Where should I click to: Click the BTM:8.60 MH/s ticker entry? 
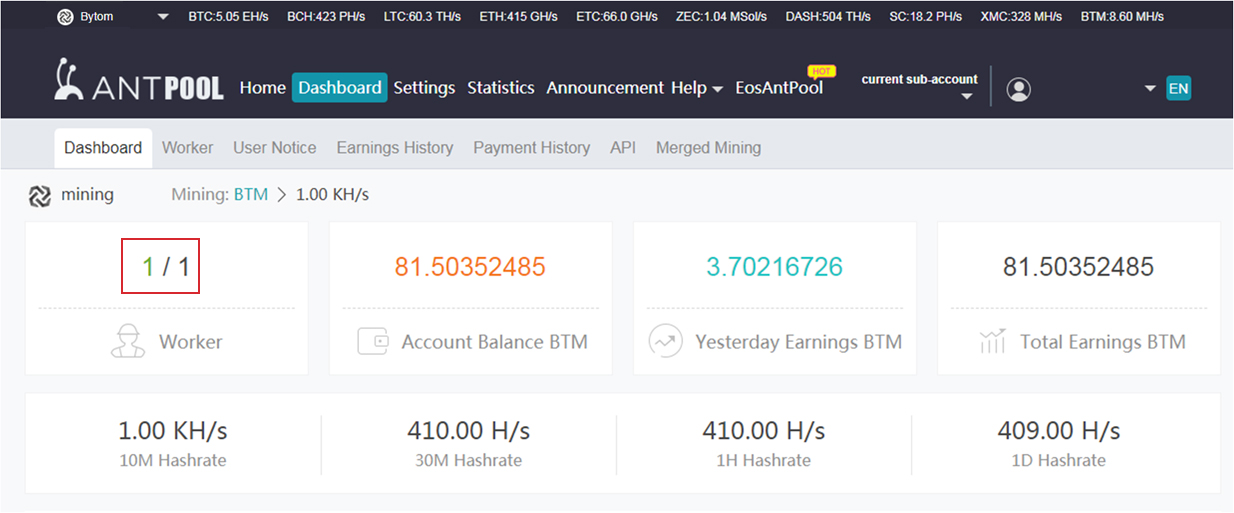click(x=1122, y=17)
